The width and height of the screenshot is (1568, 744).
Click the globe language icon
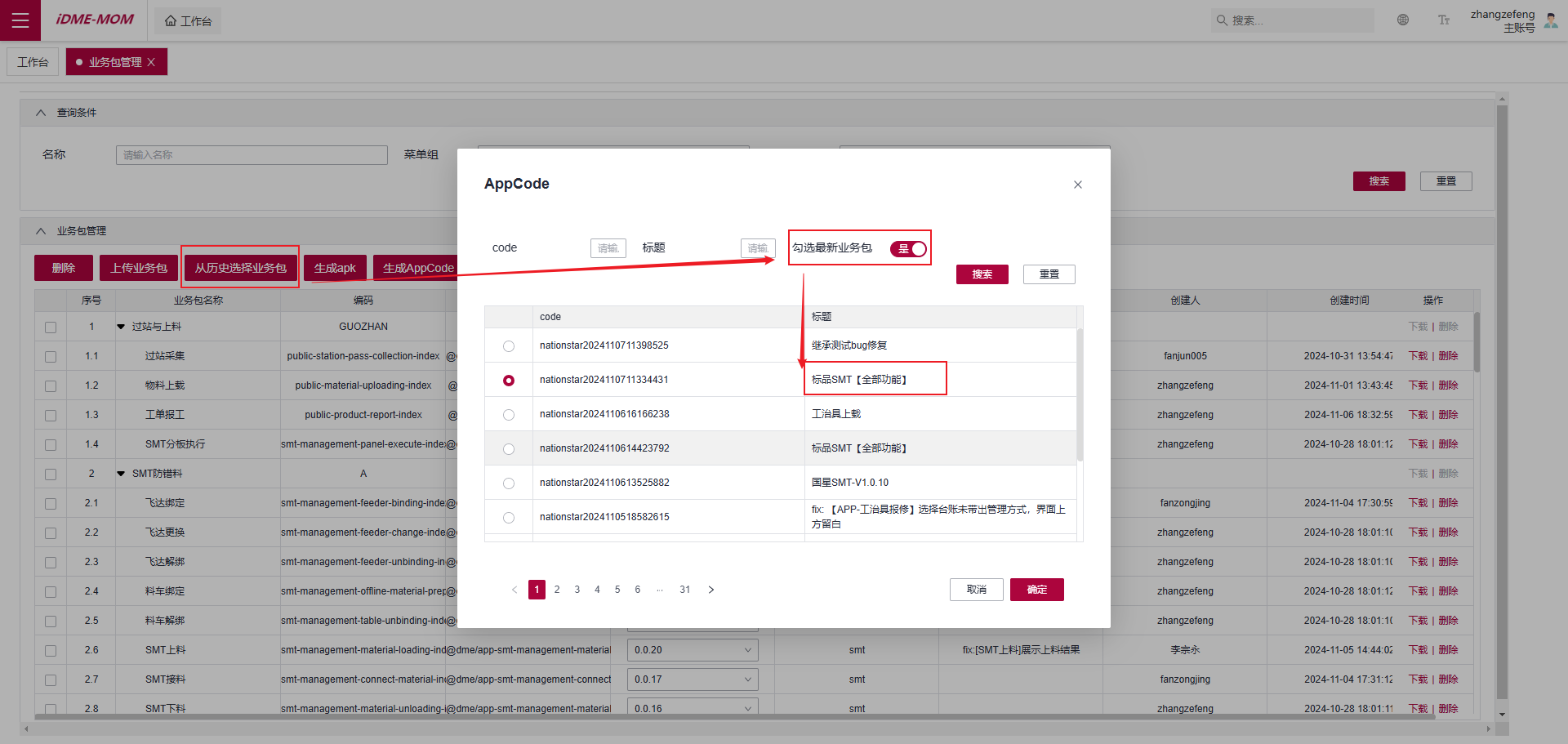[1403, 20]
